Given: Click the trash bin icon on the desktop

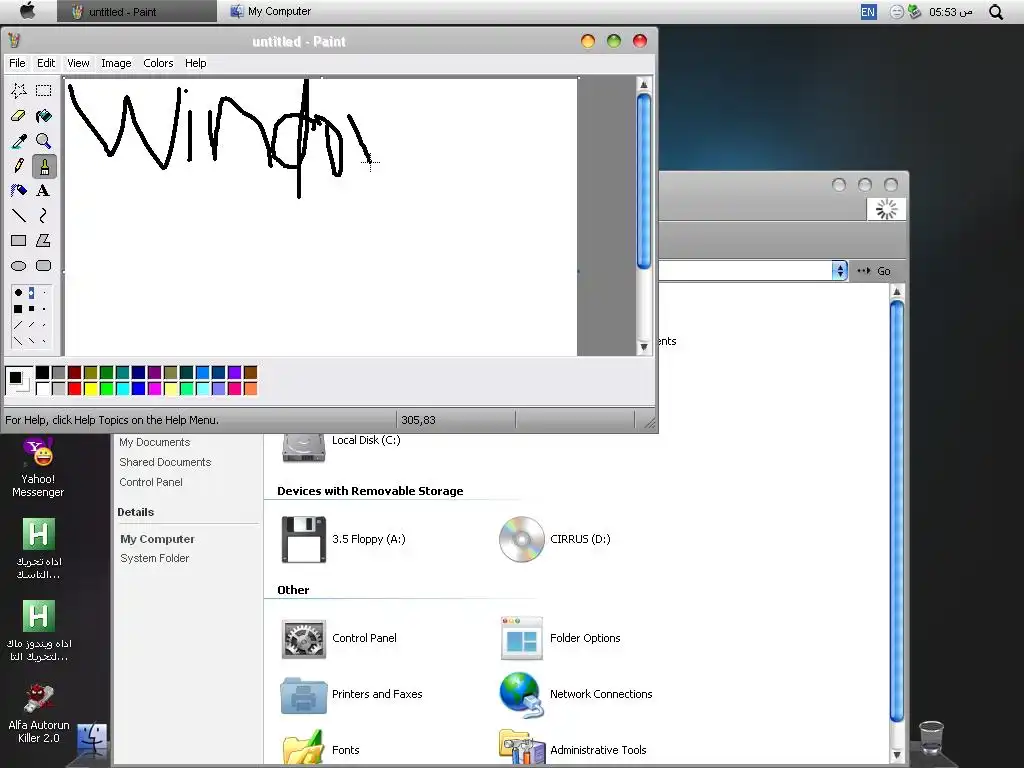Looking at the screenshot, I should pyautogui.click(x=931, y=737).
